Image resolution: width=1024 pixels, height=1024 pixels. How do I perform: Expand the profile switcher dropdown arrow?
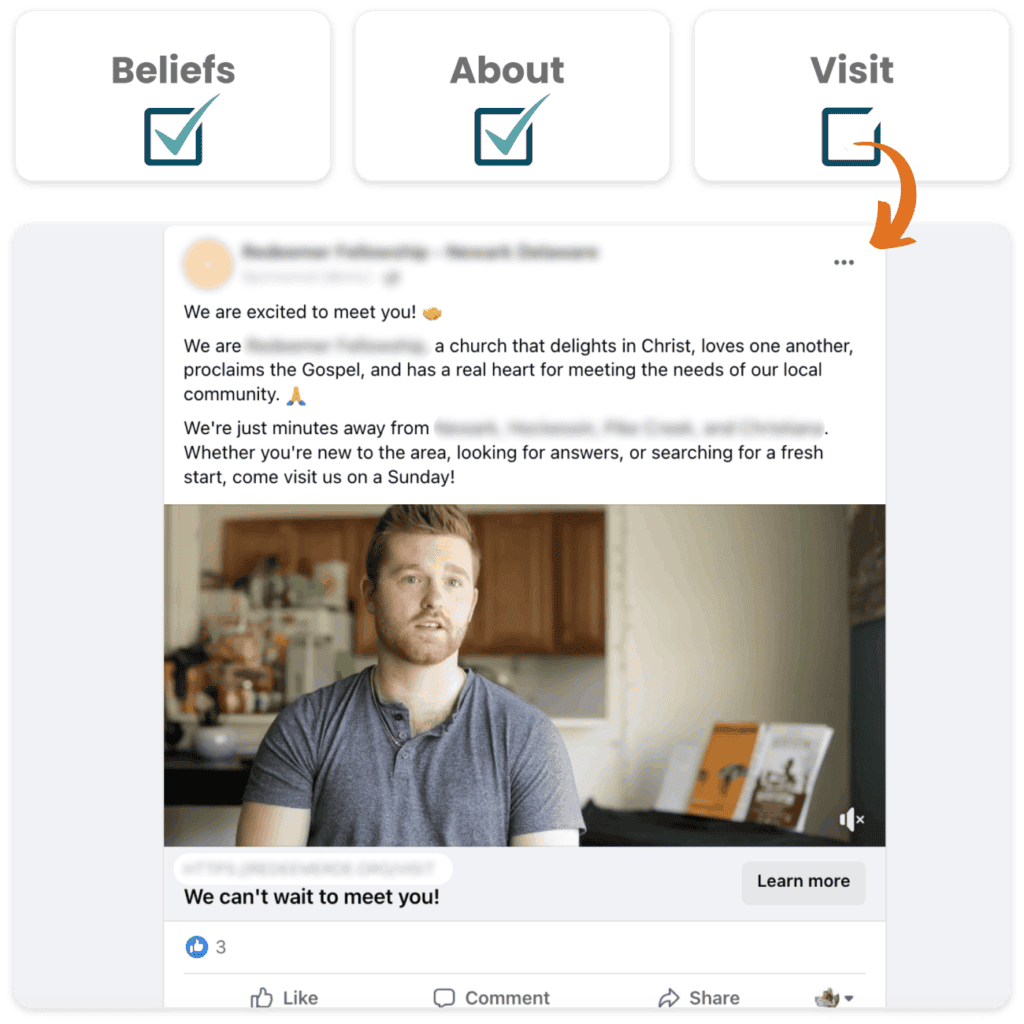[848, 998]
